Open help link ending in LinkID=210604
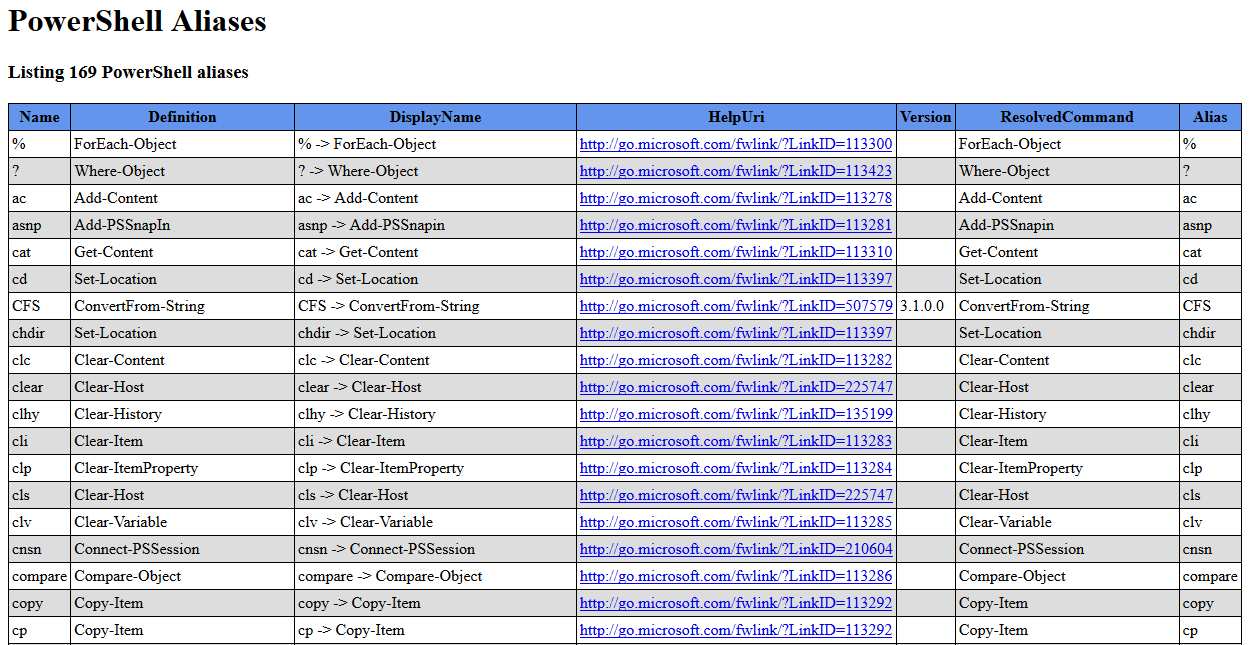Image resolution: width=1251 pixels, height=645 pixels. 736,549
